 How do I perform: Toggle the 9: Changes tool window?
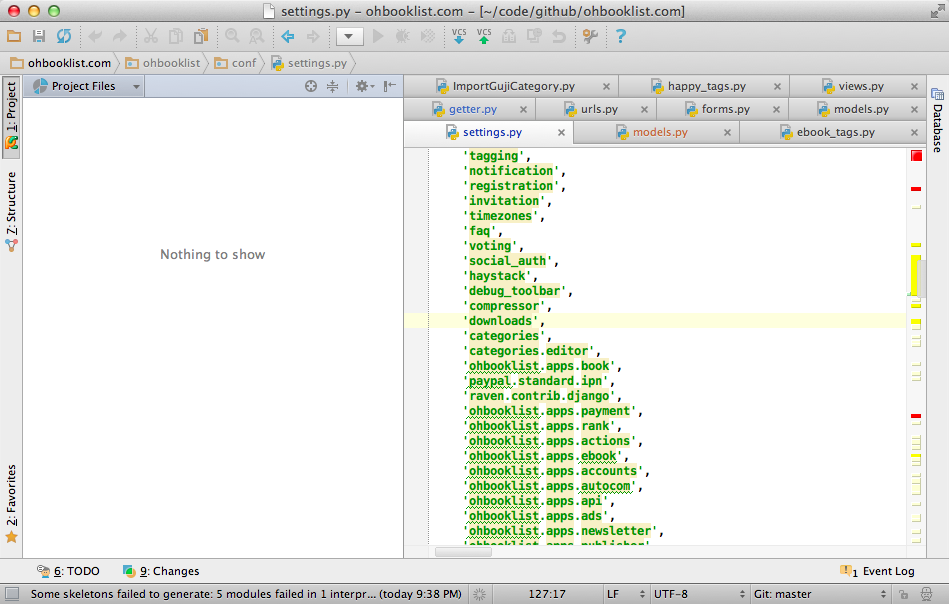(161, 571)
